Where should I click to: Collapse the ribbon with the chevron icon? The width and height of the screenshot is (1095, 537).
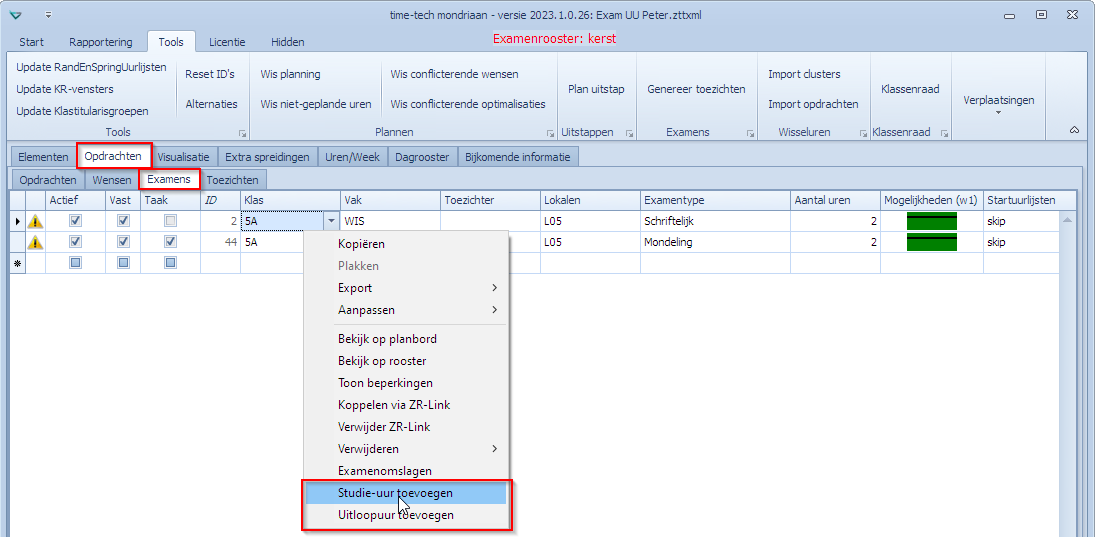(1074, 130)
